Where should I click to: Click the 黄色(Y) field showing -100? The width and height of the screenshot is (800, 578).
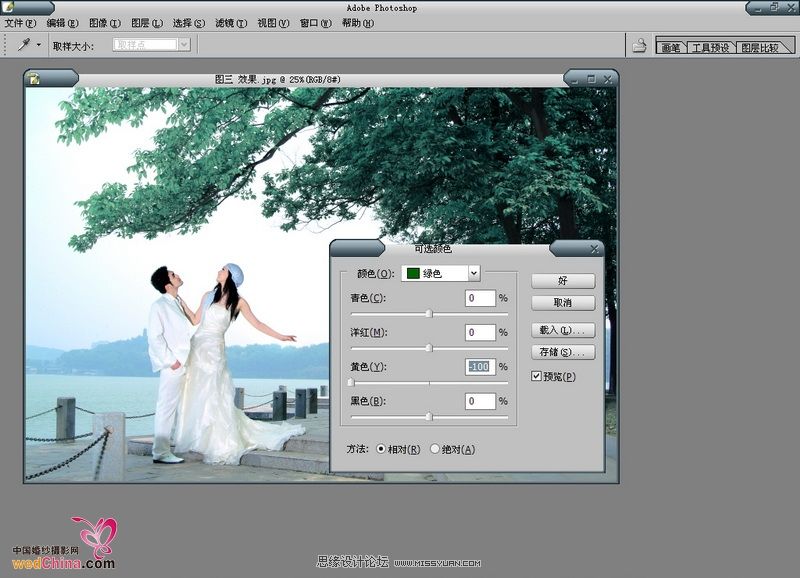[x=480, y=366]
